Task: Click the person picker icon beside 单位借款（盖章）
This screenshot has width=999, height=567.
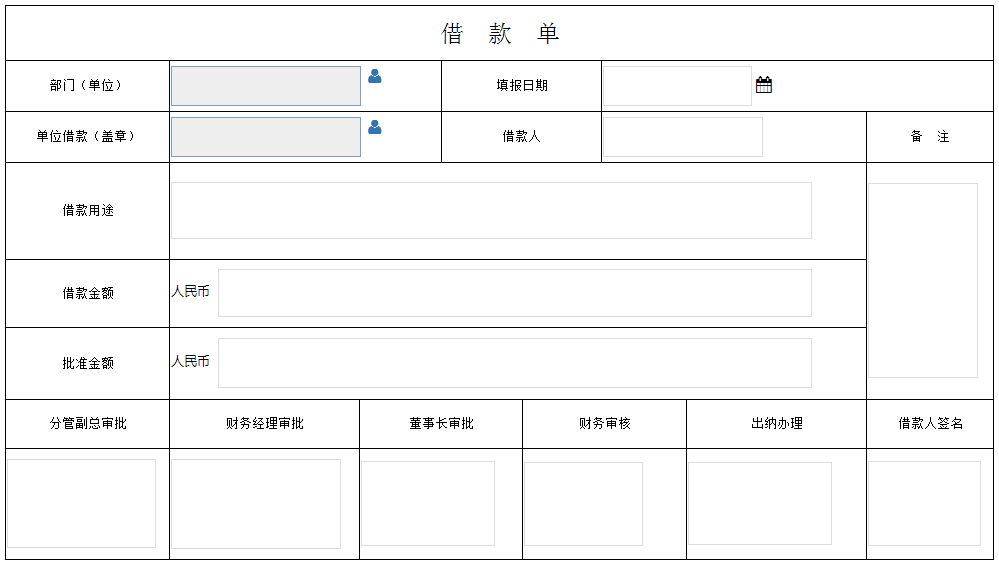Action: tap(375, 127)
